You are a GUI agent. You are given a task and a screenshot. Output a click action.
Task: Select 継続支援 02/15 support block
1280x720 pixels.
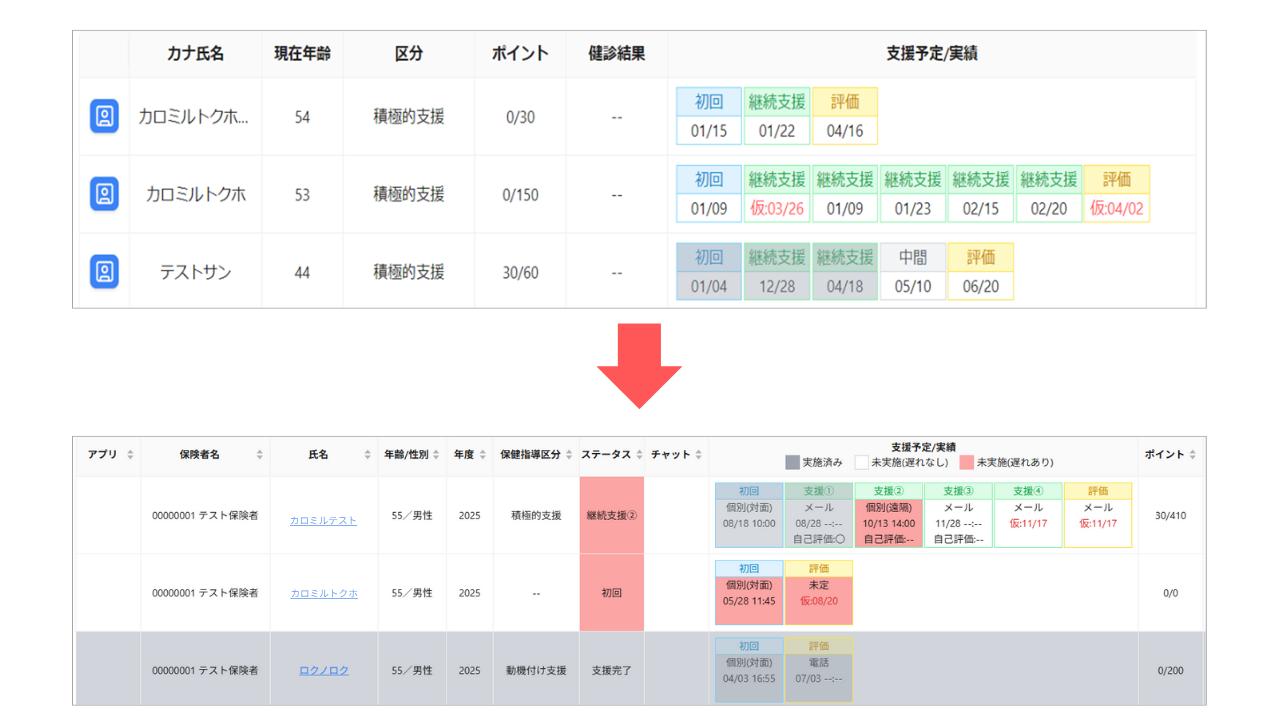click(981, 194)
